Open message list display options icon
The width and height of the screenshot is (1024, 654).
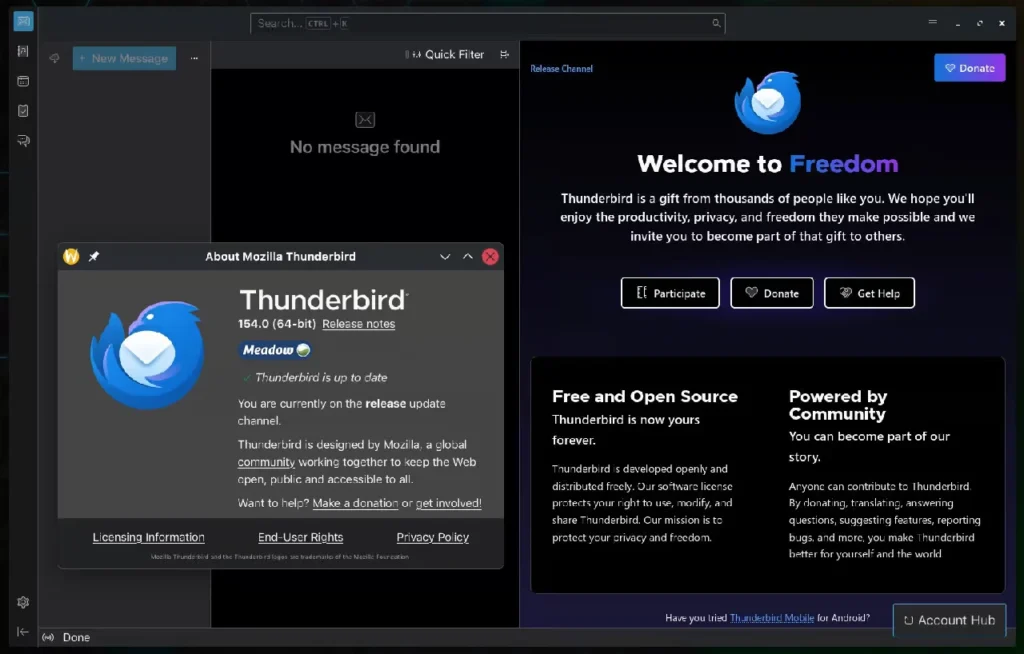[x=504, y=54]
